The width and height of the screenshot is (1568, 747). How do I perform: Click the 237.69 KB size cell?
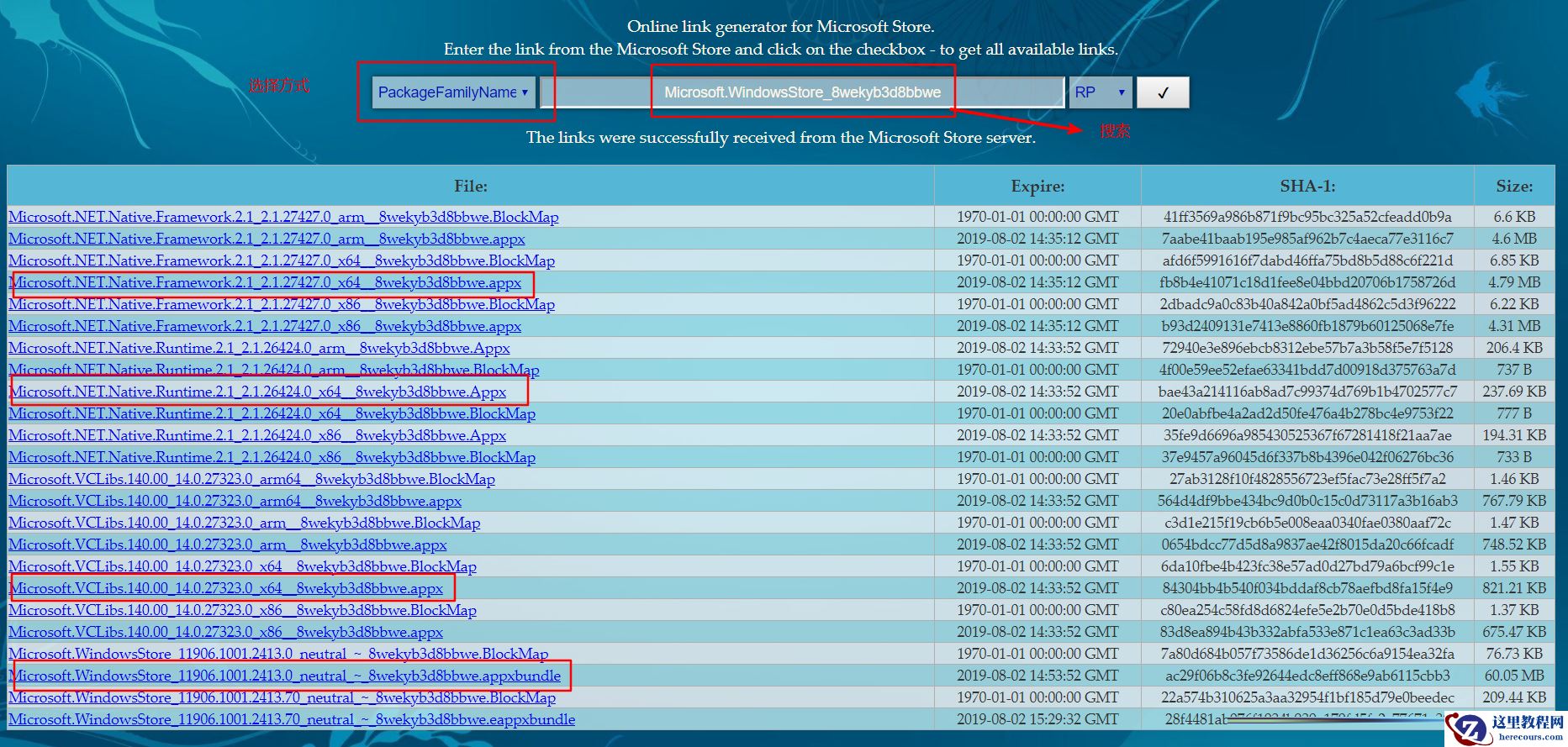point(1514,392)
